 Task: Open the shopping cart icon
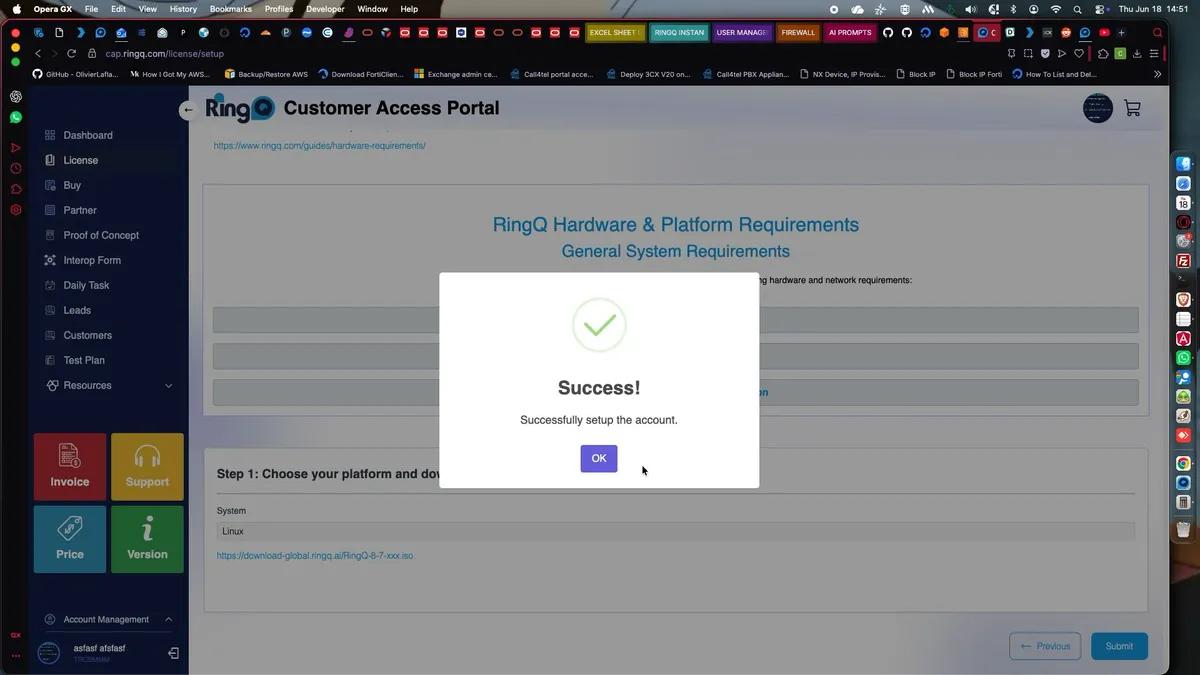click(x=1132, y=108)
